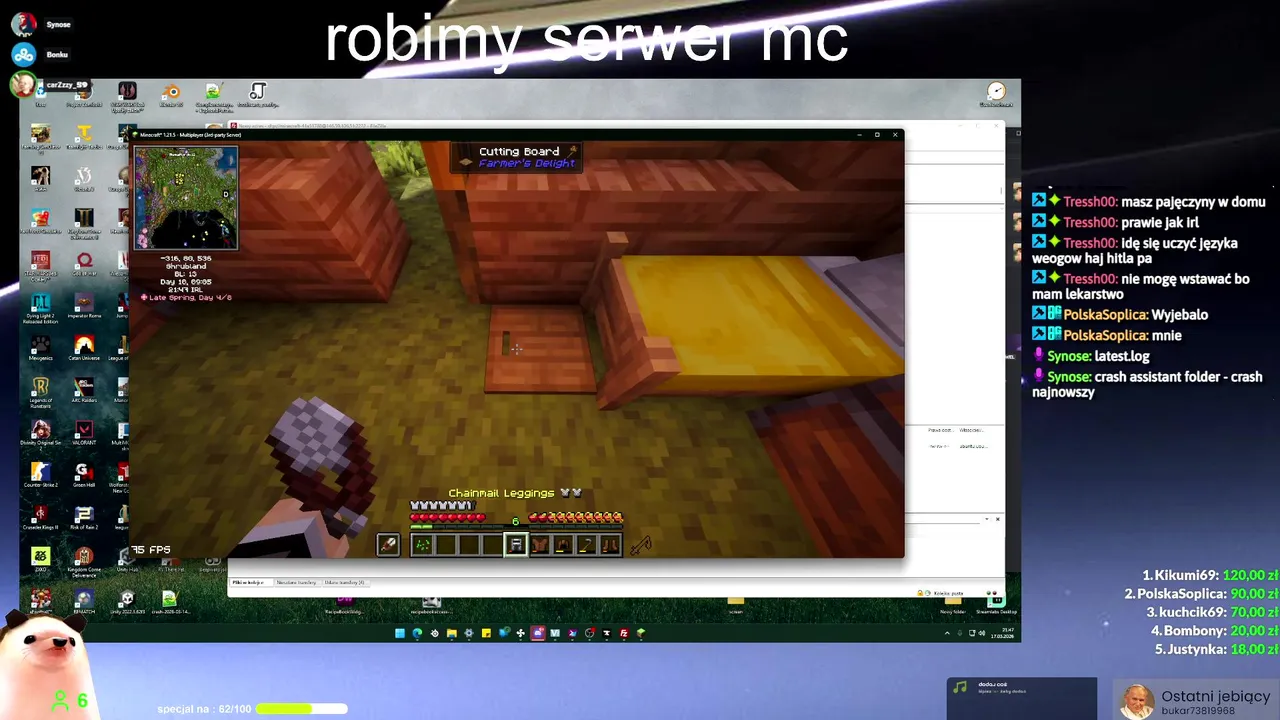Image resolution: width=1280 pixels, height=720 pixels.
Task: Select the first hotbar slot with green item
Action: pyautogui.click(x=422, y=545)
